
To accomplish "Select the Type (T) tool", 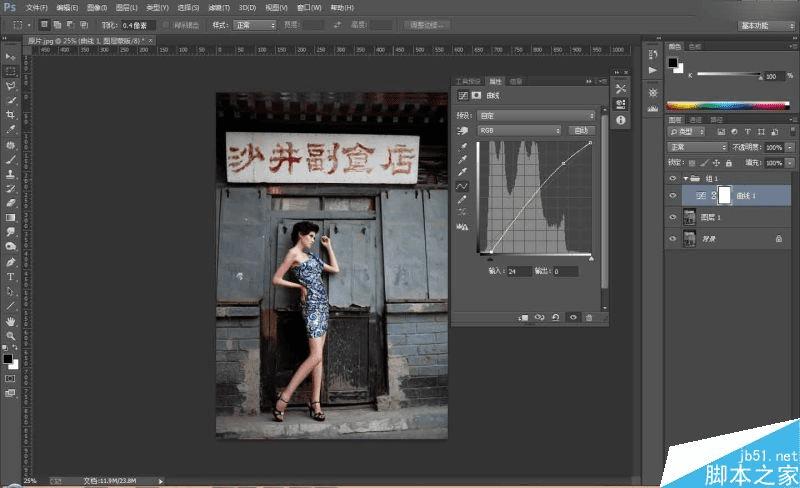I will (x=11, y=276).
